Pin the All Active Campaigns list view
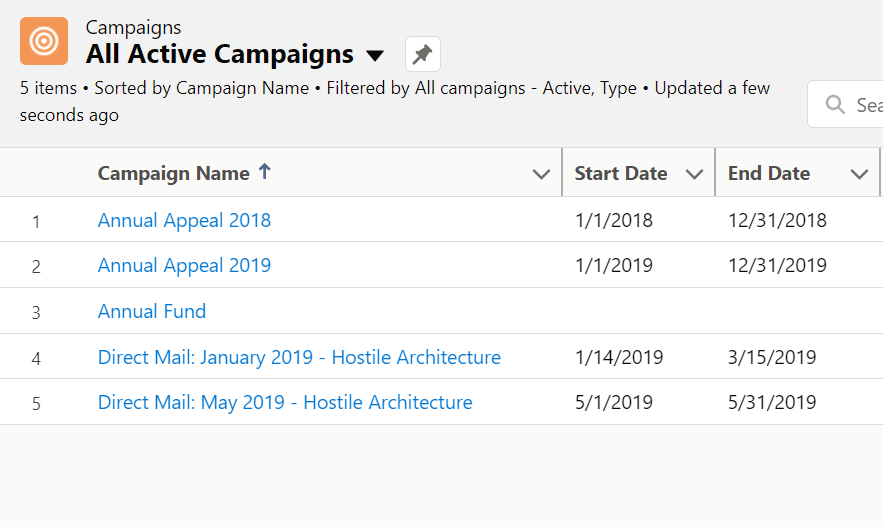Viewport: 883px width, 527px height. (422, 54)
